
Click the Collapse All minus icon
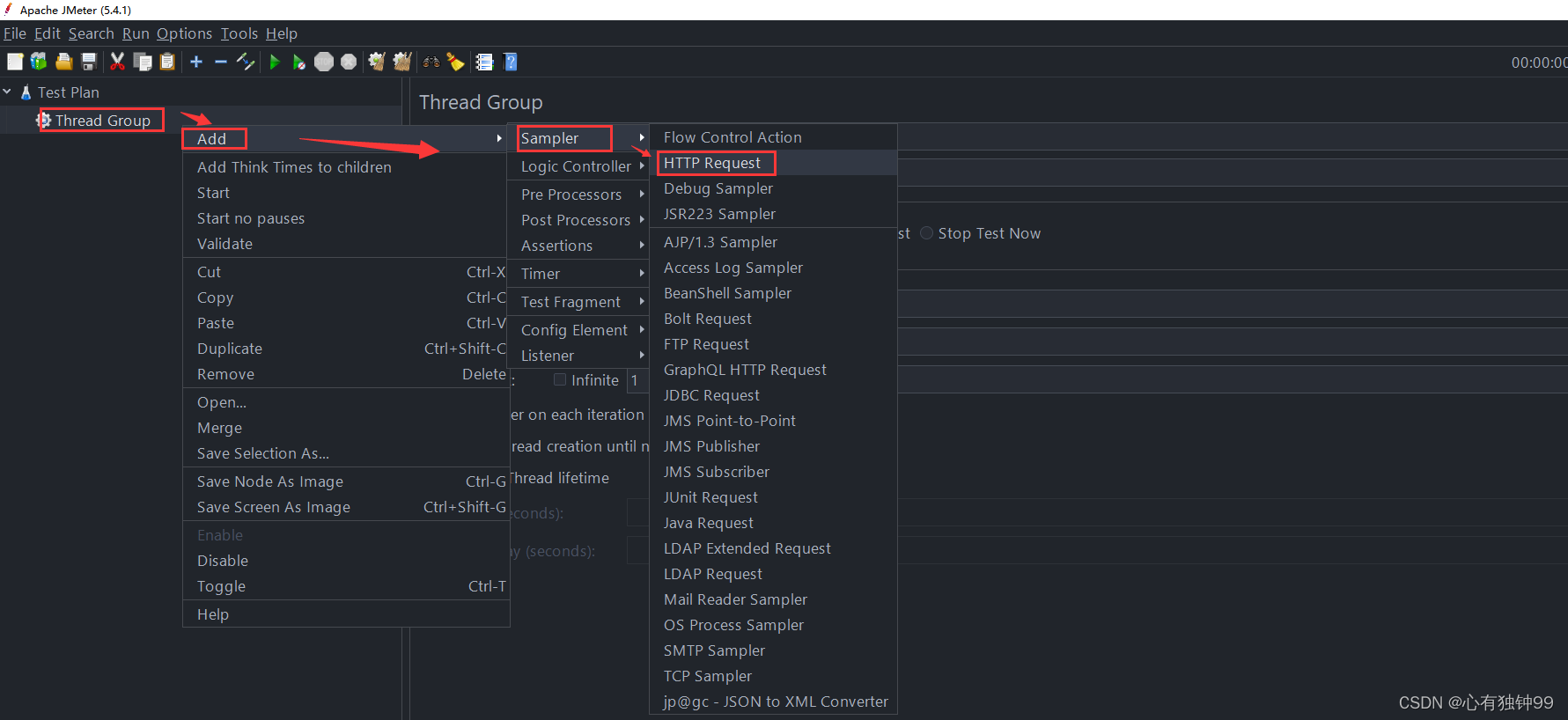click(x=221, y=62)
